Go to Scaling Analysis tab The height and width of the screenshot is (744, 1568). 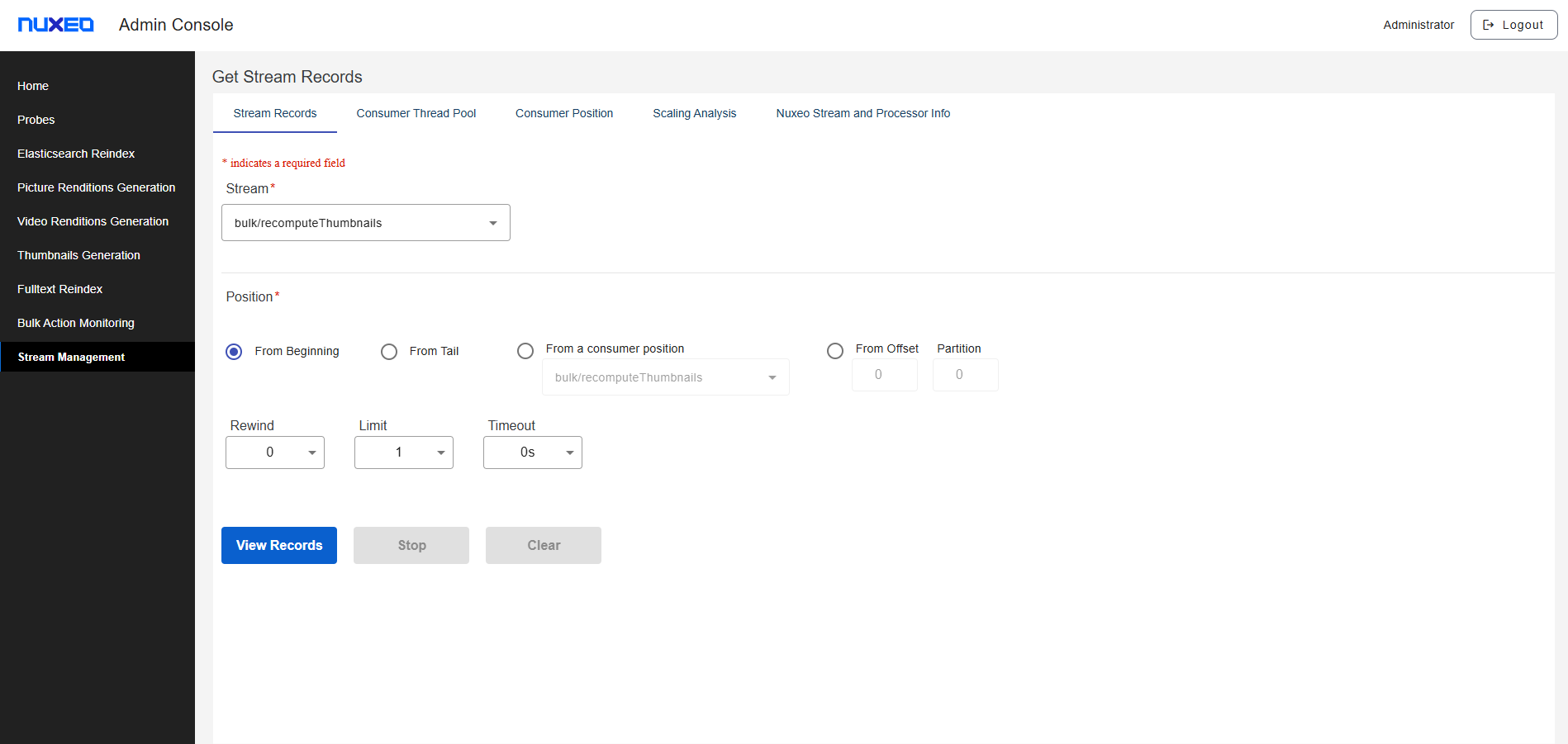(x=694, y=113)
